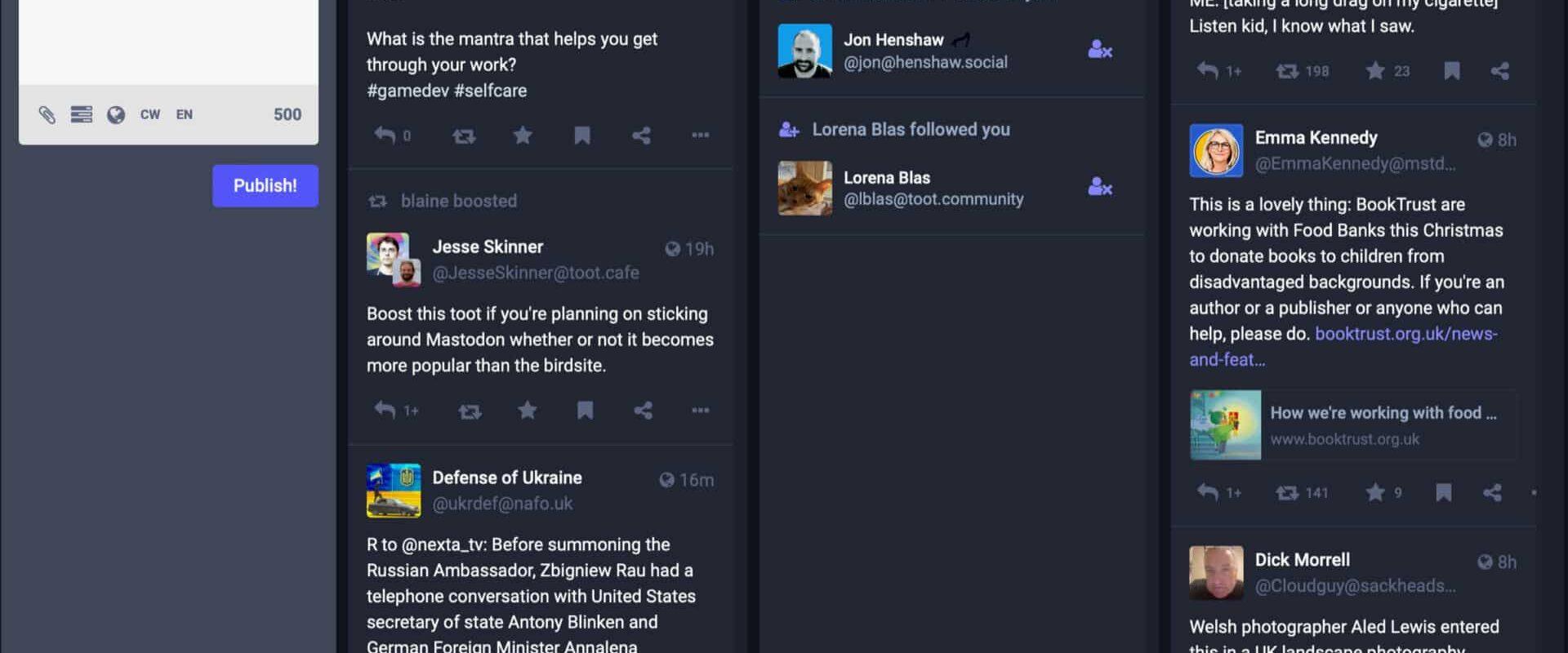Image resolution: width=1568 pixels, height=653 pixels.
Task: Open the Defense of Ukraine profile avatar
Action: click(x=394, y=491)
